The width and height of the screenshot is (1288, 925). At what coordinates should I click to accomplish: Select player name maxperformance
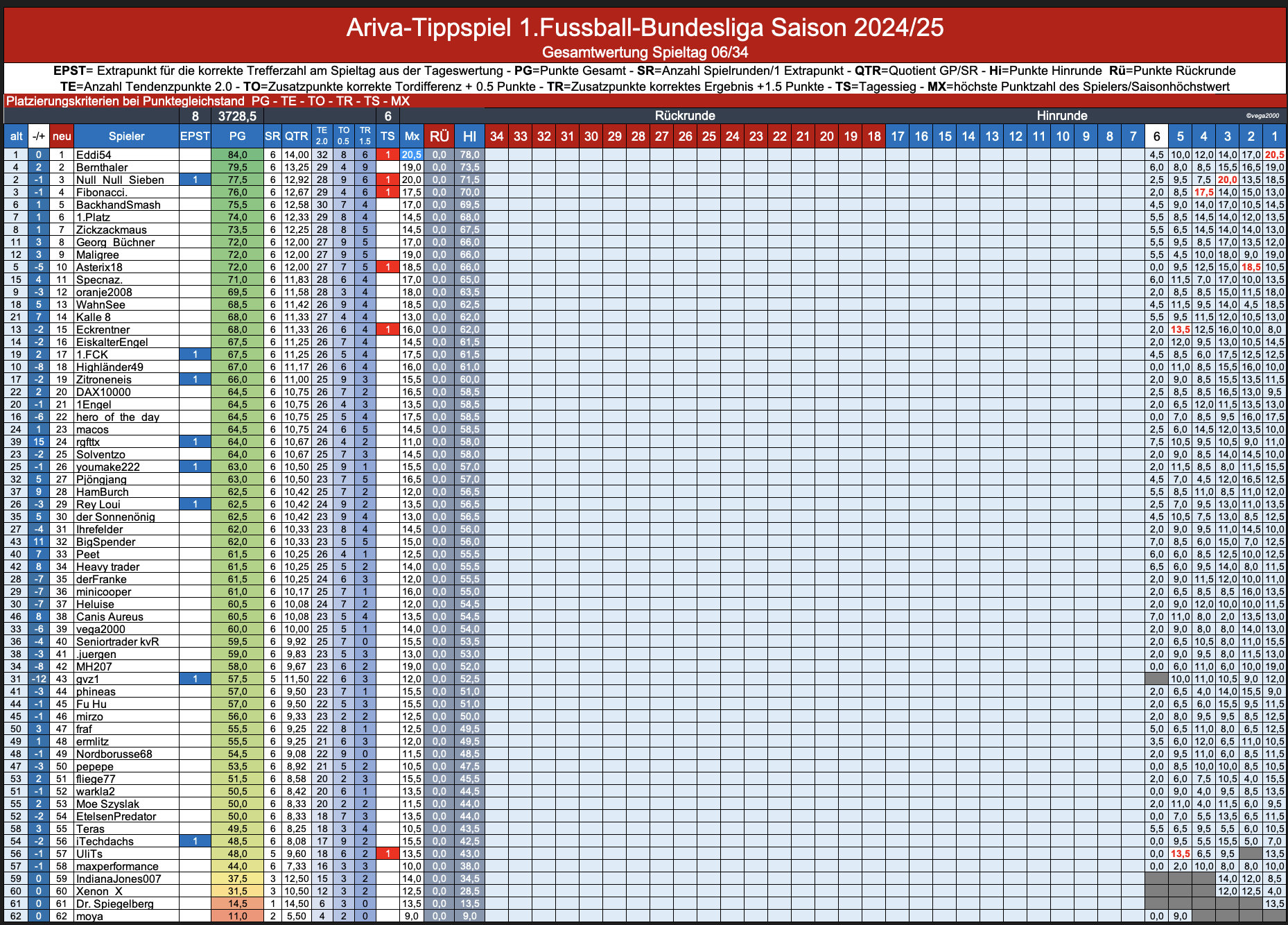pyautogui.click(x=117, y=866)
